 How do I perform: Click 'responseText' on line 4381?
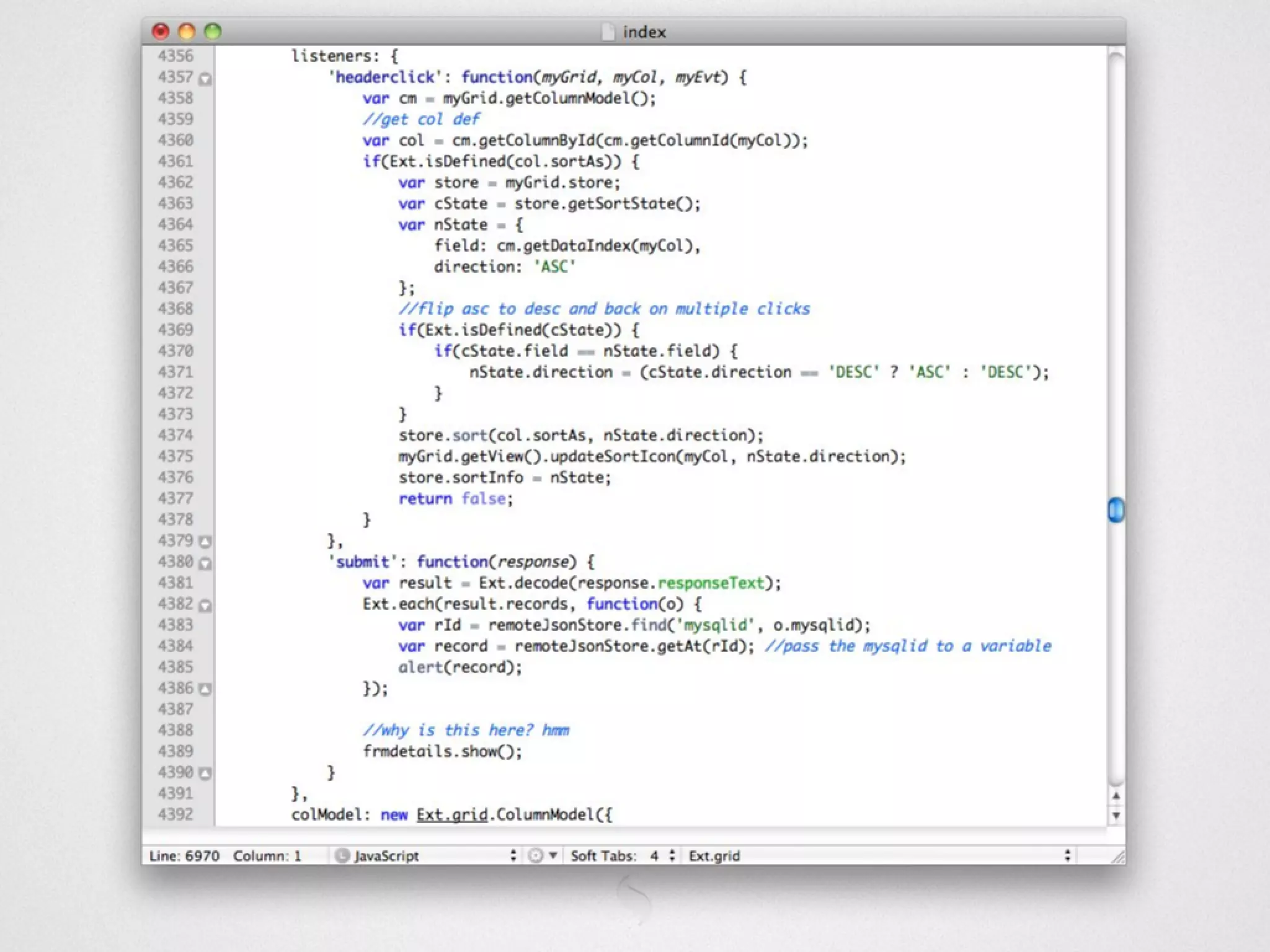(711, 583)
